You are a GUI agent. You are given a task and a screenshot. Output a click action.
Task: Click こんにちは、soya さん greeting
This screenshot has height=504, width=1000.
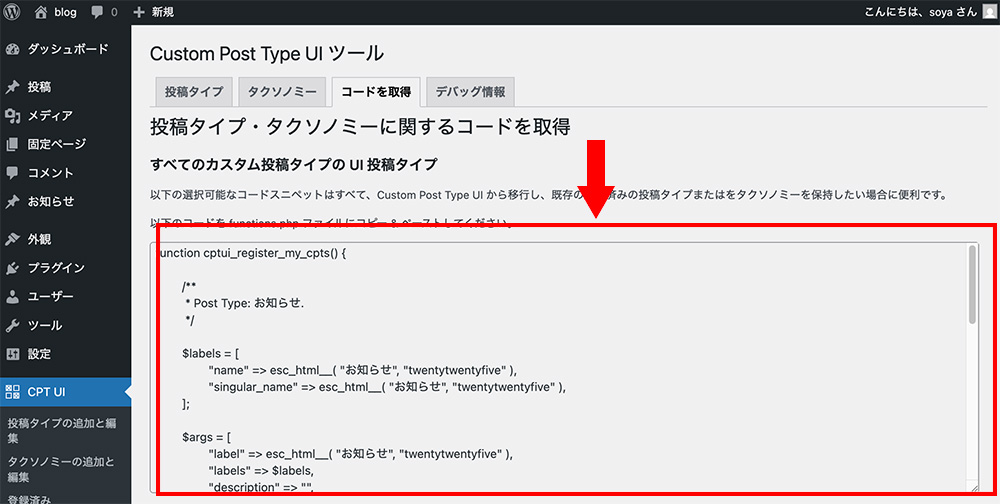point(920,12)
